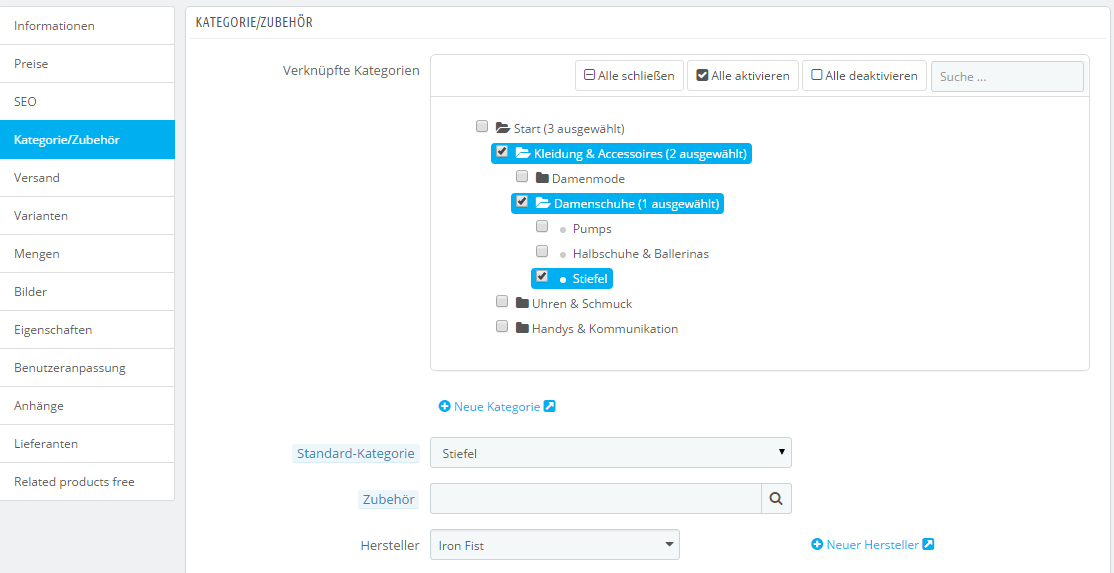Click the Alle deaktivieren button
The width and height of the screenshot is (1114, 573).
(x=864, y=76)
